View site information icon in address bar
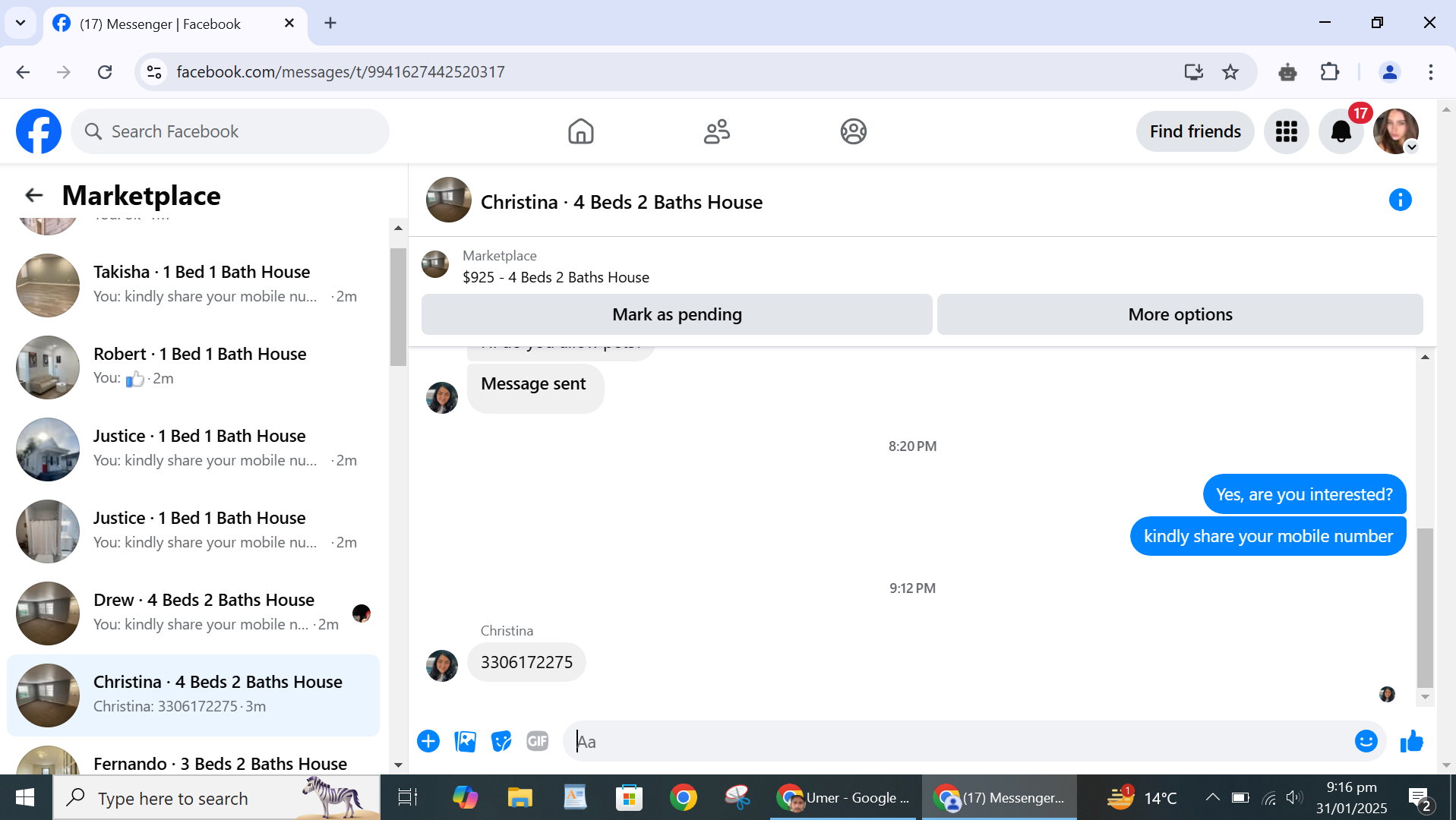The height and width of the screenshot is (820, 1456). (x=154, y=72)
